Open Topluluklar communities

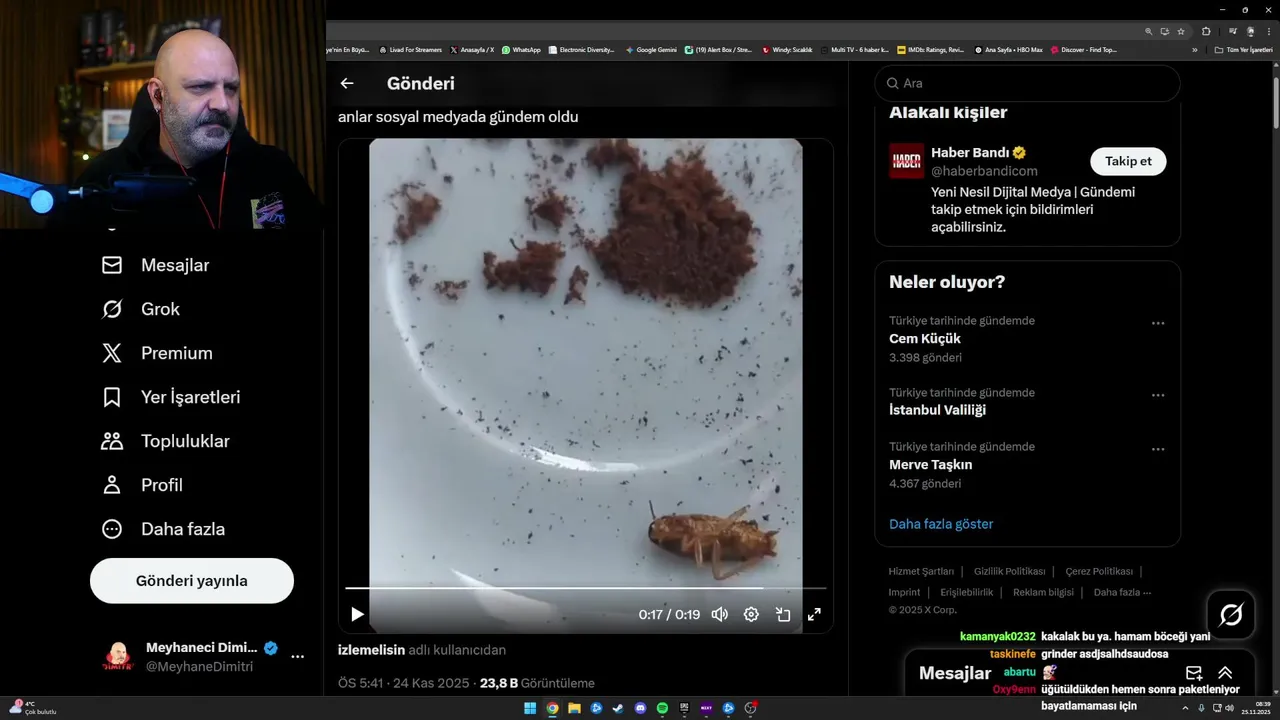(166, 441)
